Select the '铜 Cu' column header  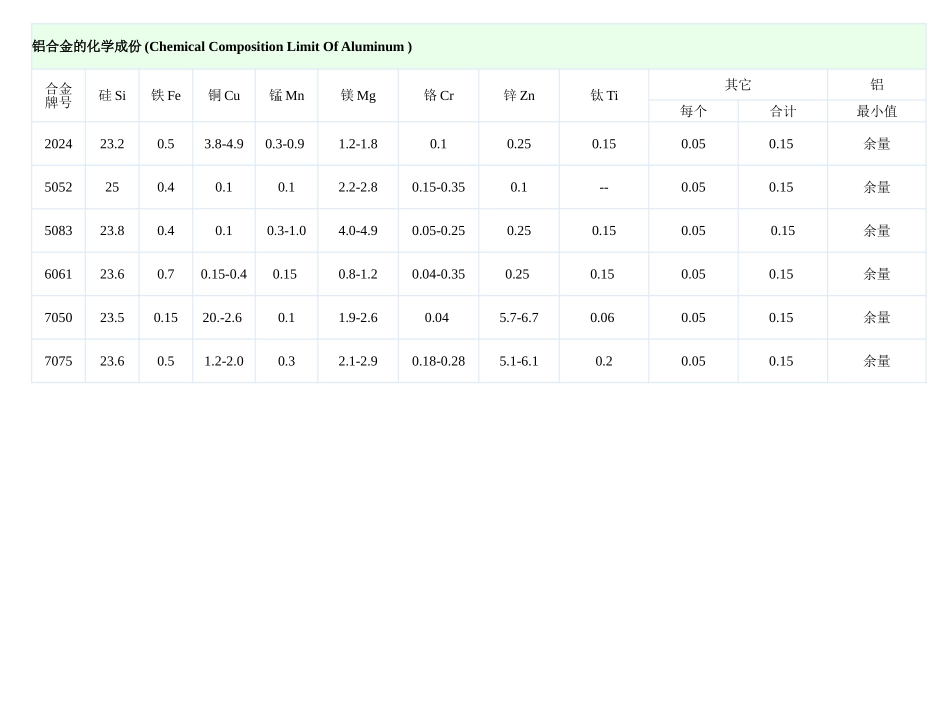tap(224, 96)
